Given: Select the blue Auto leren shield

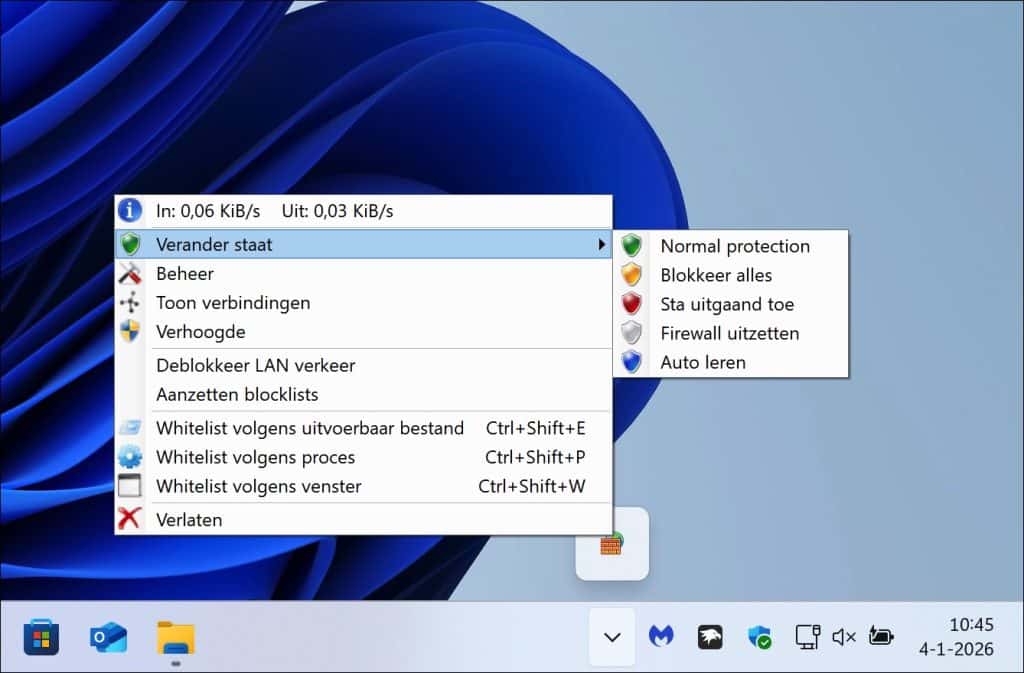Looking at the screenshot, I should 631,362.
